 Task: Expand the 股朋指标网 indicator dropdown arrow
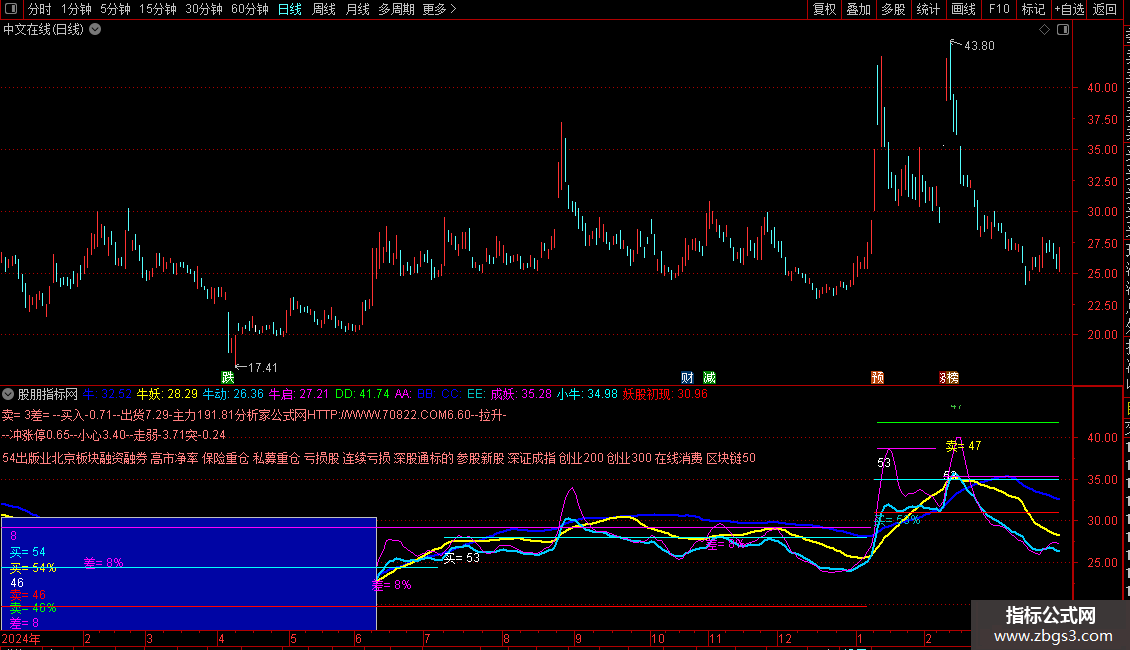coord(9,394)
